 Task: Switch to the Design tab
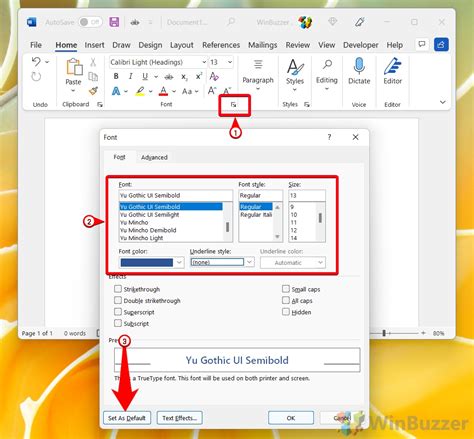[x=150, y=45]
